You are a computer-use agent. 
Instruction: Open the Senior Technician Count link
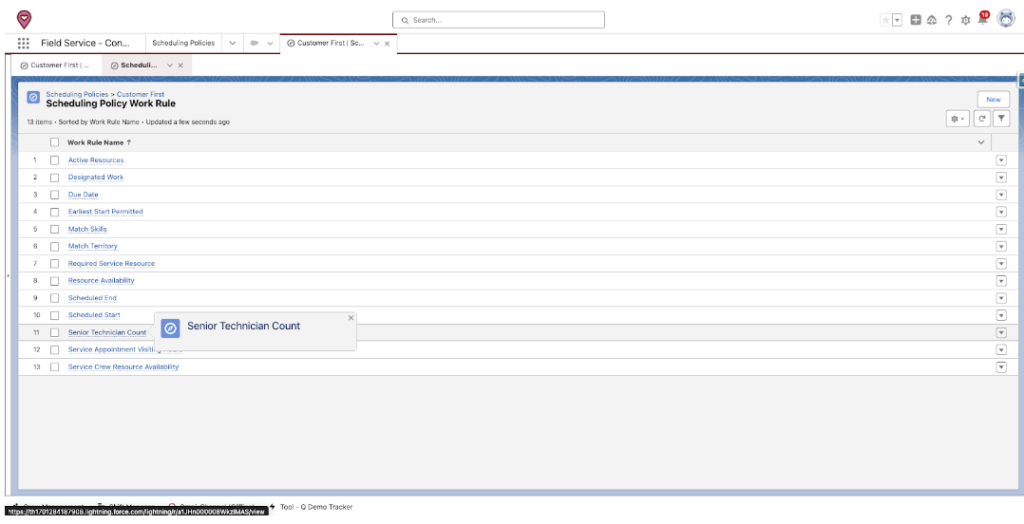(107, 333)
